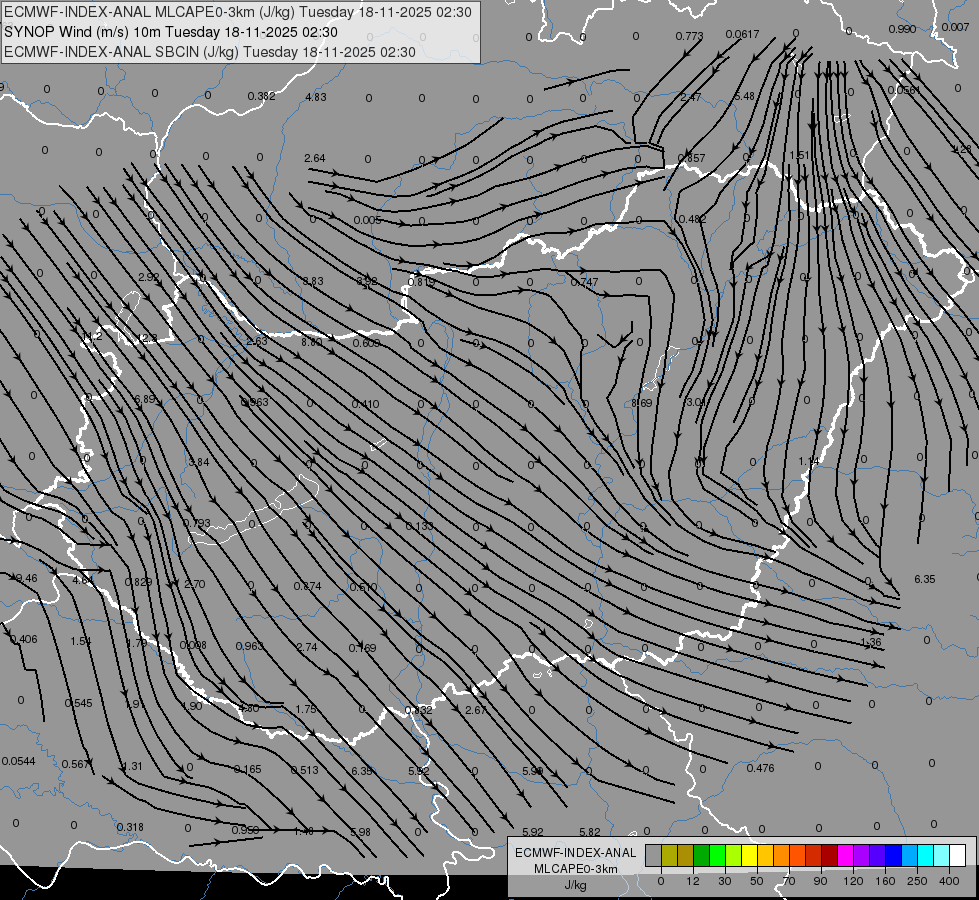The image size is (979, 900).
Task: Click the map value 0.0617
Action: point(742,34)
